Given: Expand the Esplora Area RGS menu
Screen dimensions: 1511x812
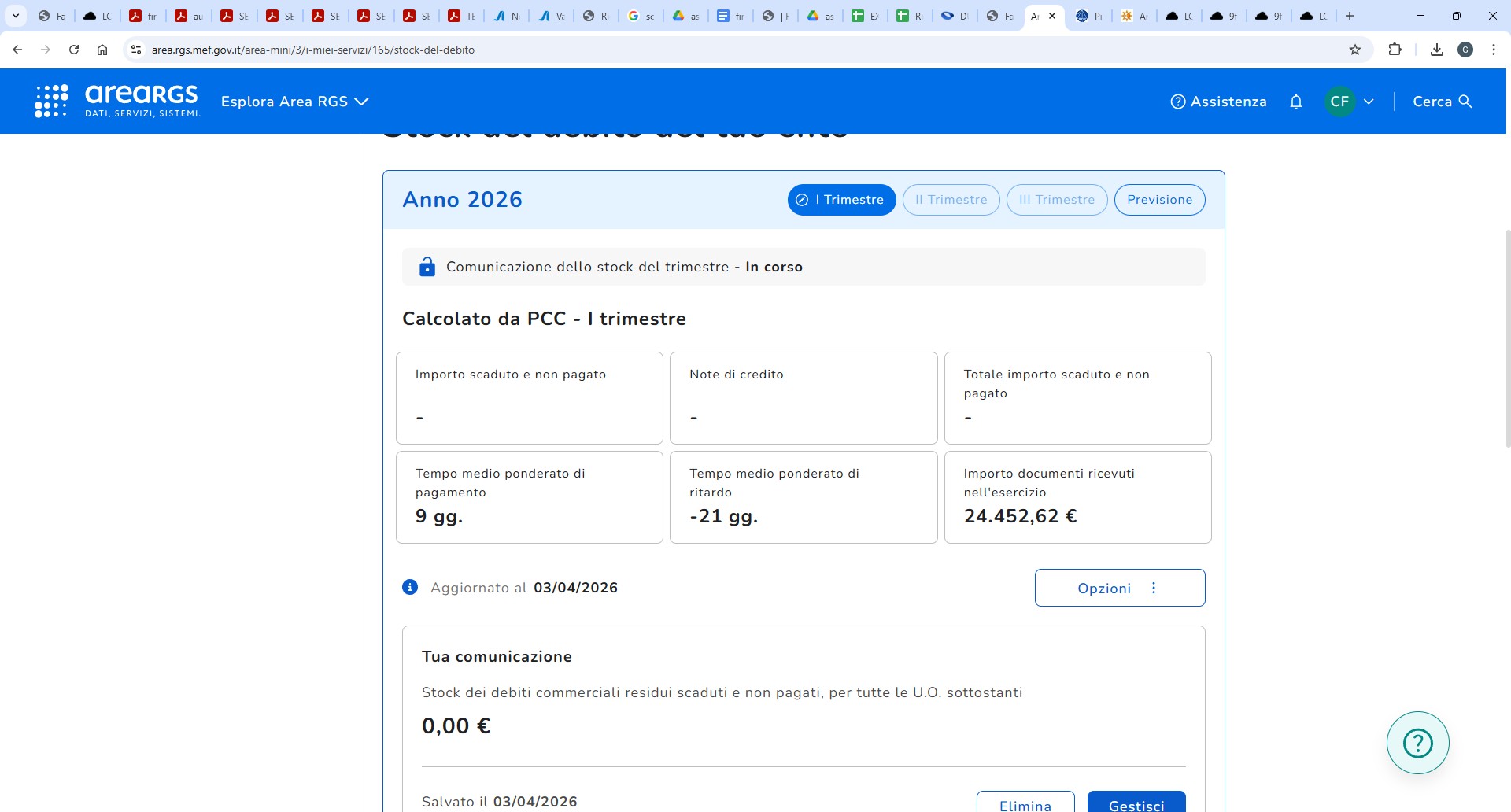Looking at the screenshot, I should pyautogui.click(x=294, y=101).
